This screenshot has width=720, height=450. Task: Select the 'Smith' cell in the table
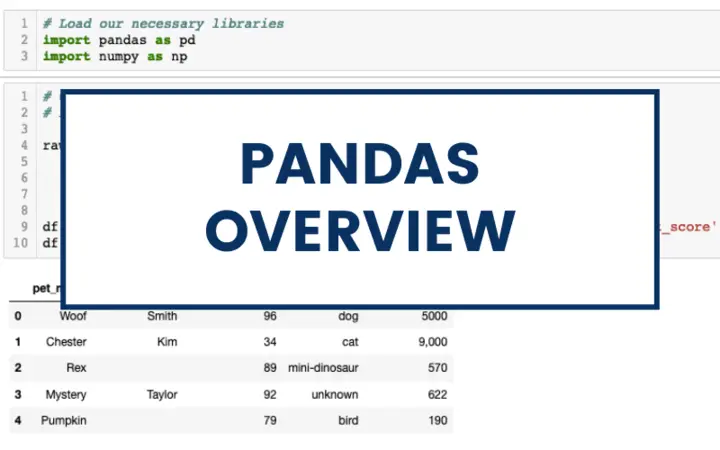point(162,316)
